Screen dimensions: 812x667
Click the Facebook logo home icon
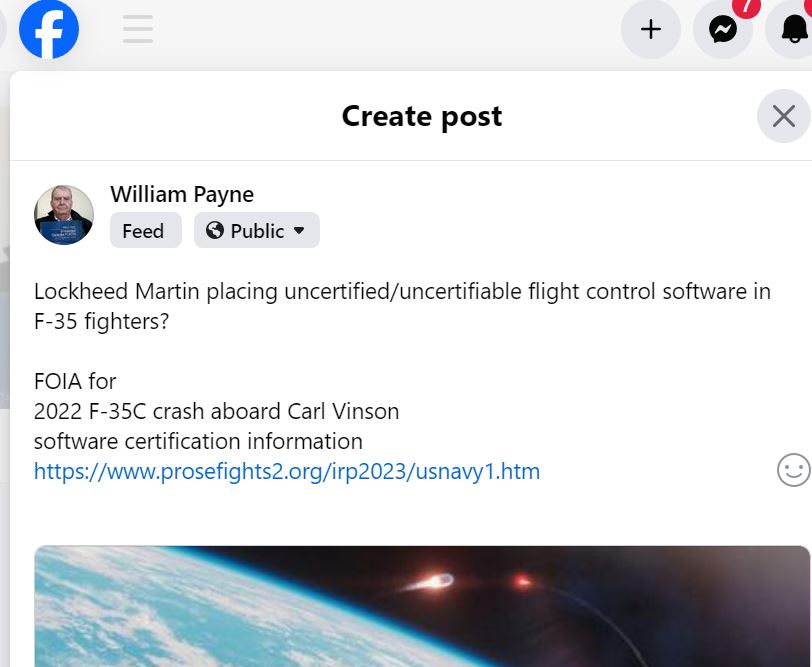[49, 29]
